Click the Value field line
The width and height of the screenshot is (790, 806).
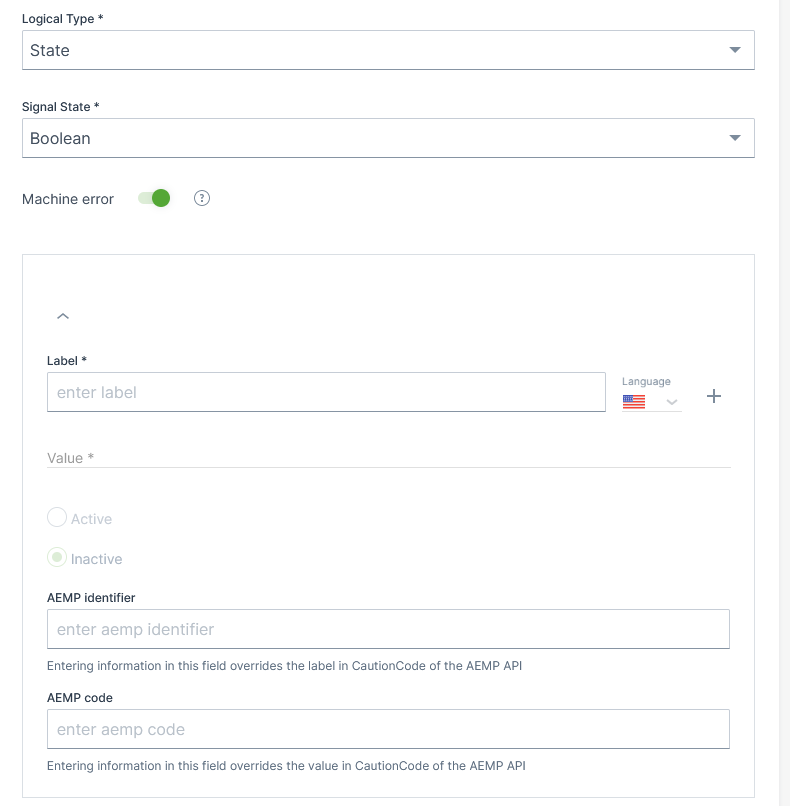click(388, 458)
